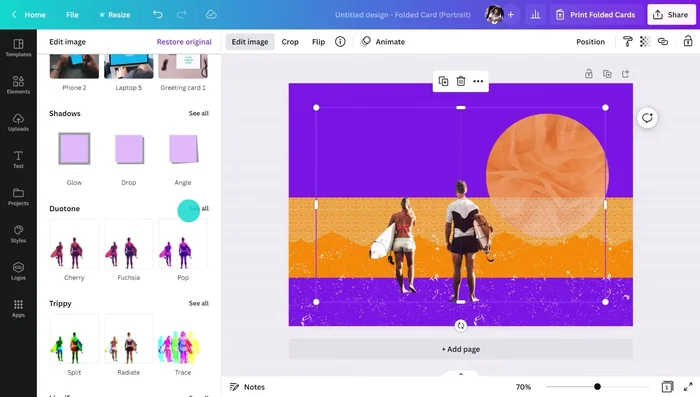The image size is (700, 397).
Task: Lock the page using the page lock icon
Action: tap(589, 74)
